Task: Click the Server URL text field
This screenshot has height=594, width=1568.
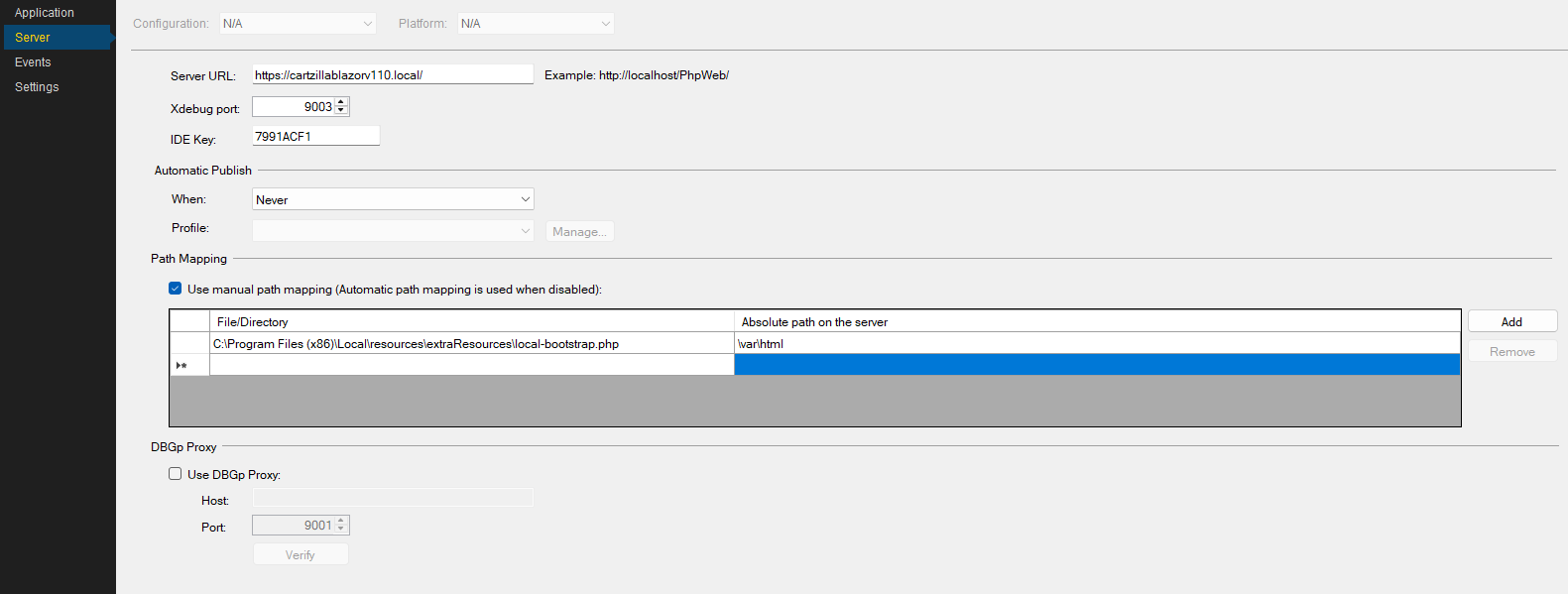Action: tap(392, 75)
